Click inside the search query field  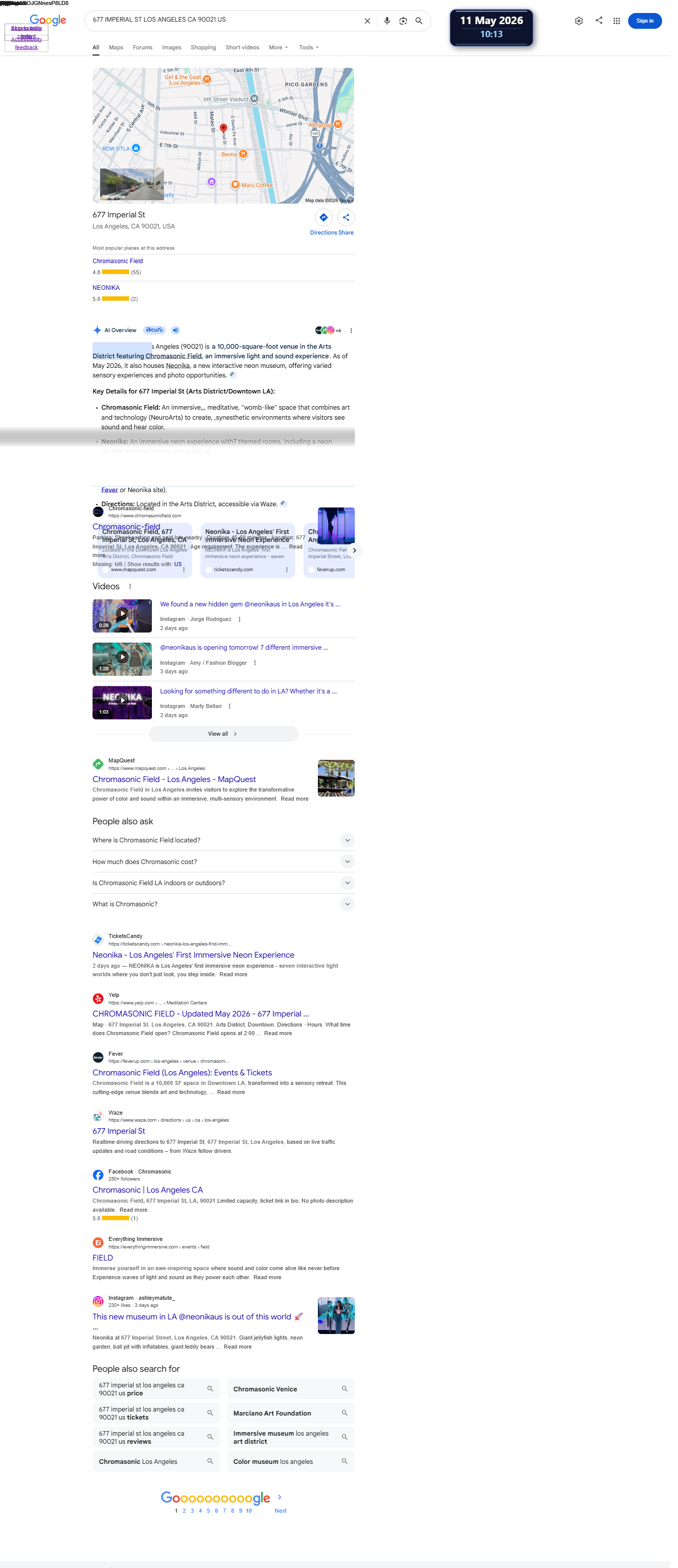pyautogui.click(x=226, y=20)
